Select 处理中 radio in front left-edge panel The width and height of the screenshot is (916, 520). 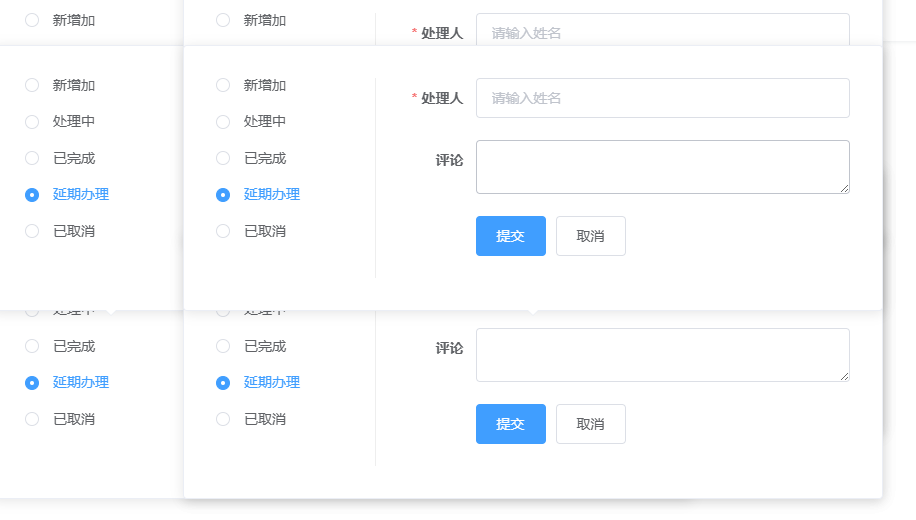(32, 122)
